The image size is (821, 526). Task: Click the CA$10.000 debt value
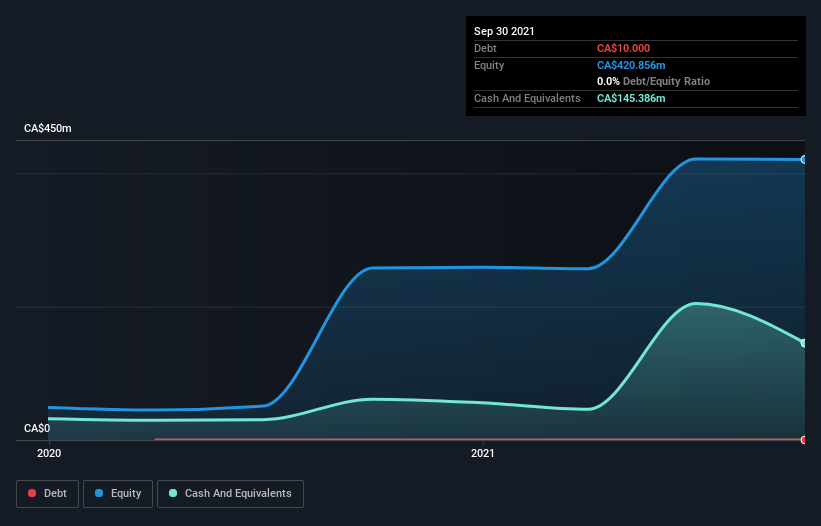click(x=624, y=48)
